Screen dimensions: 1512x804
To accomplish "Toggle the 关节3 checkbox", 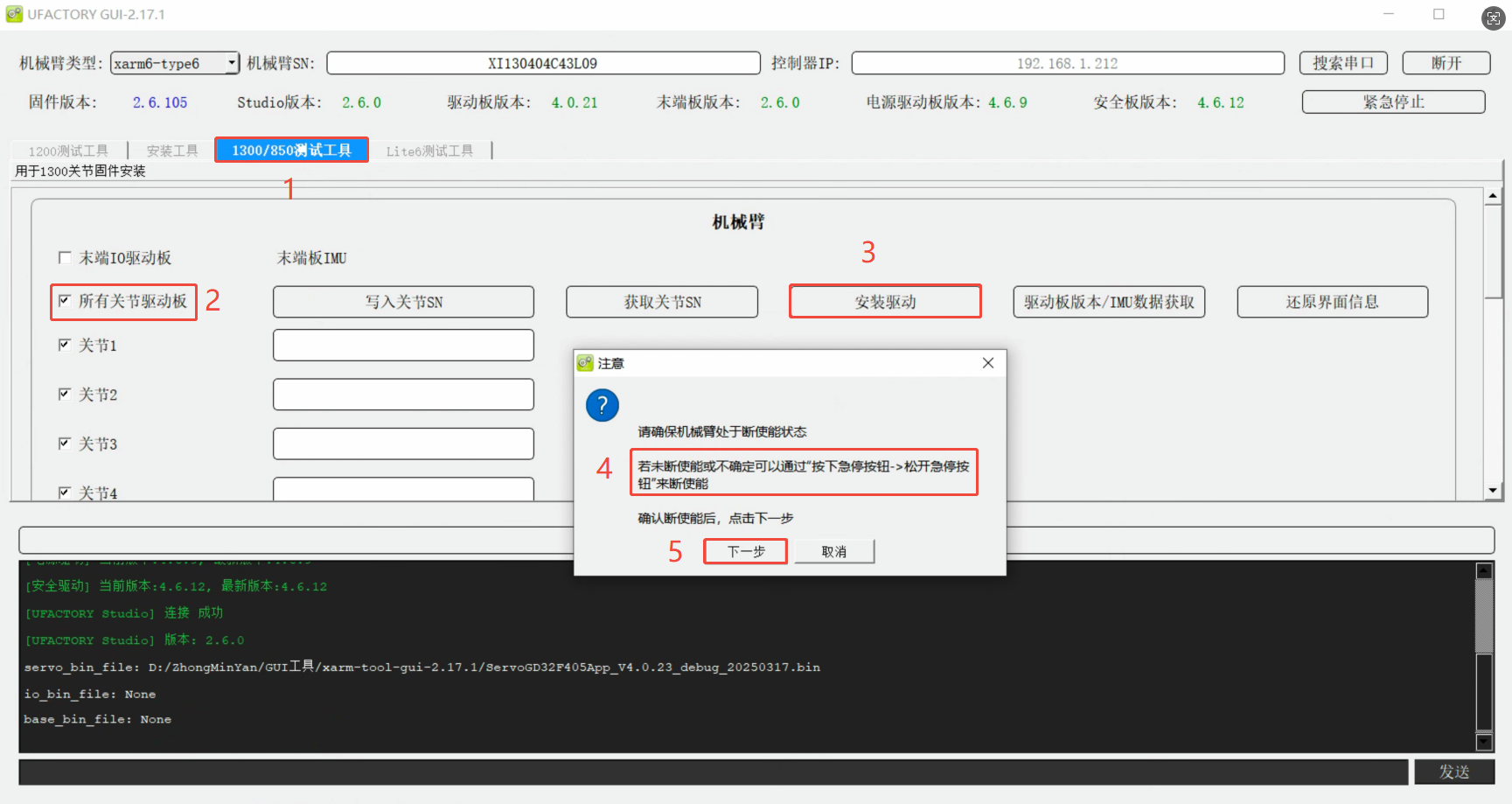I will pos(65,444).
